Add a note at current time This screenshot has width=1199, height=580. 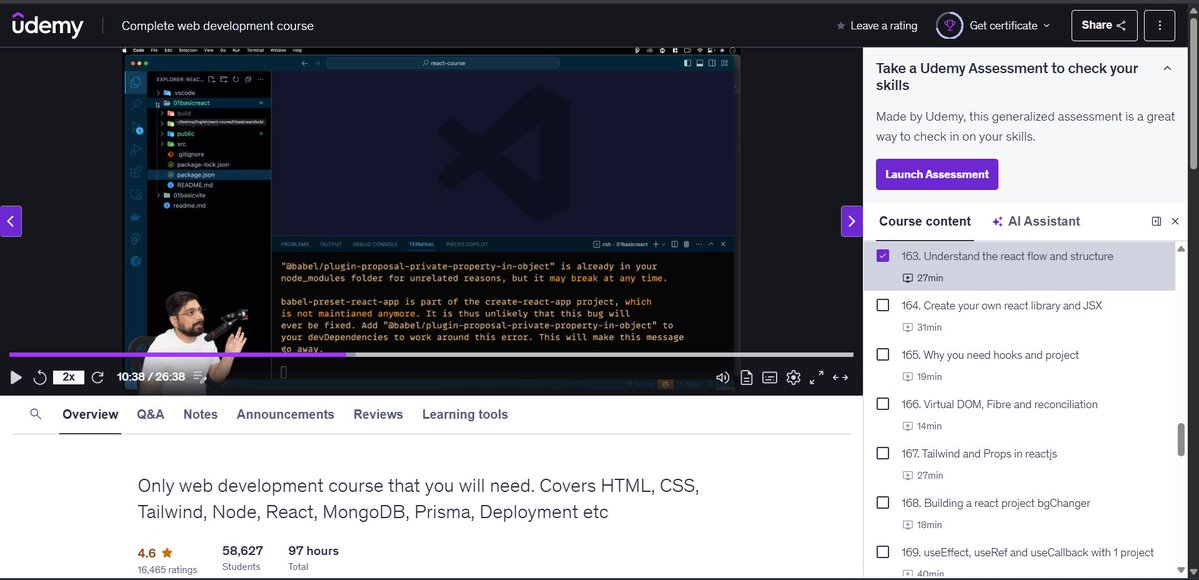pyautogui.click(x=200, y=377)
